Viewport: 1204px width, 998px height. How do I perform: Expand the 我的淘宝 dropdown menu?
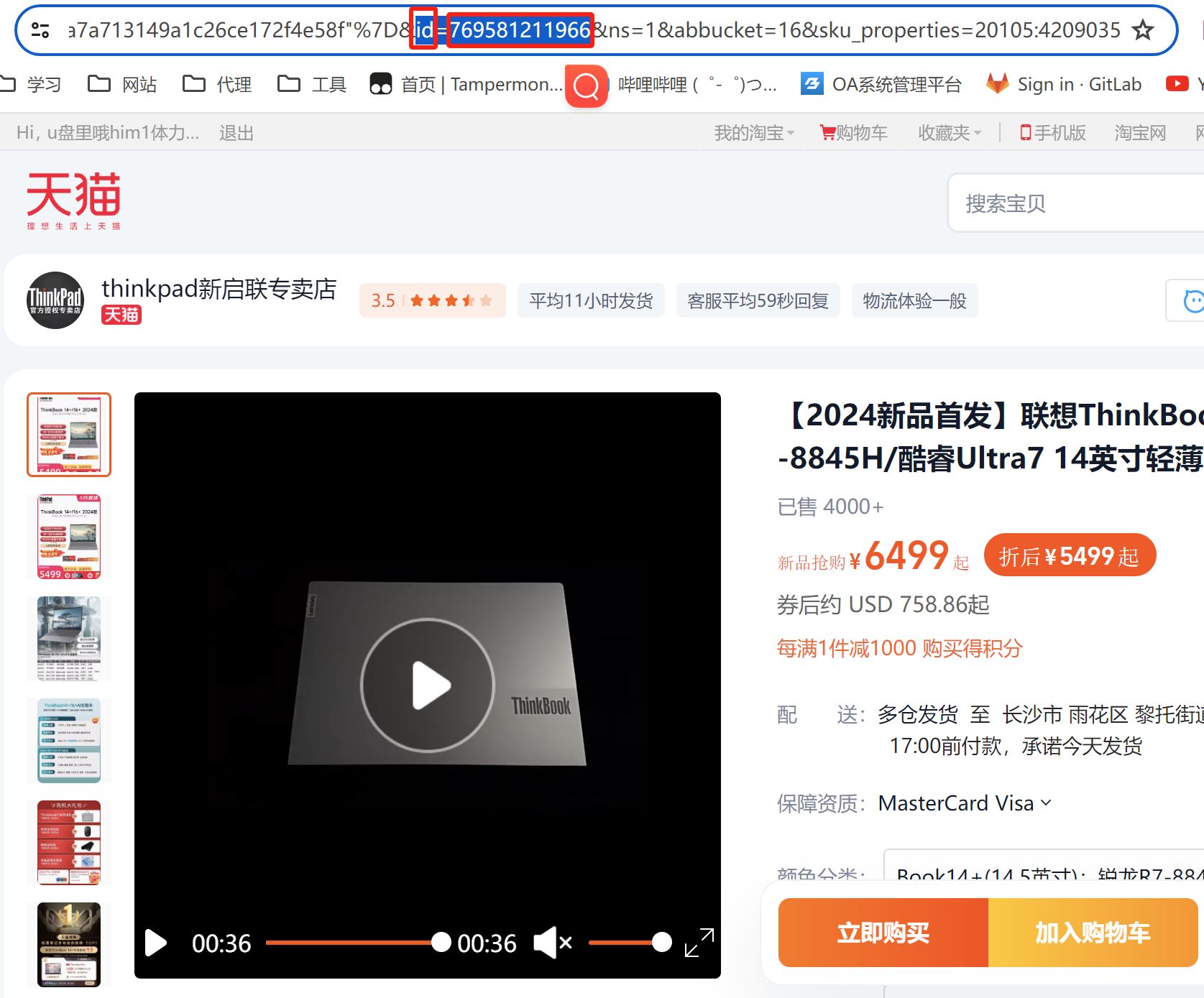point(754,133)
